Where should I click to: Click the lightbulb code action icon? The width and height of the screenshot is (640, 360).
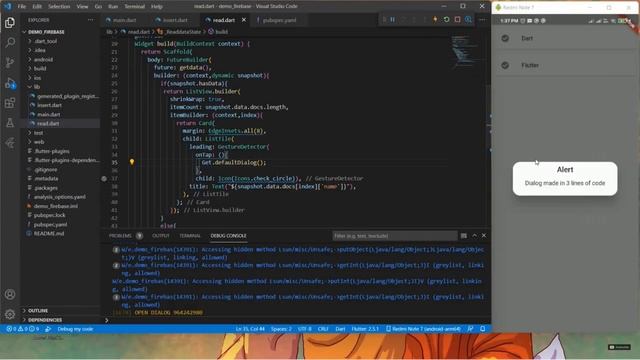(x=132, y=162)
